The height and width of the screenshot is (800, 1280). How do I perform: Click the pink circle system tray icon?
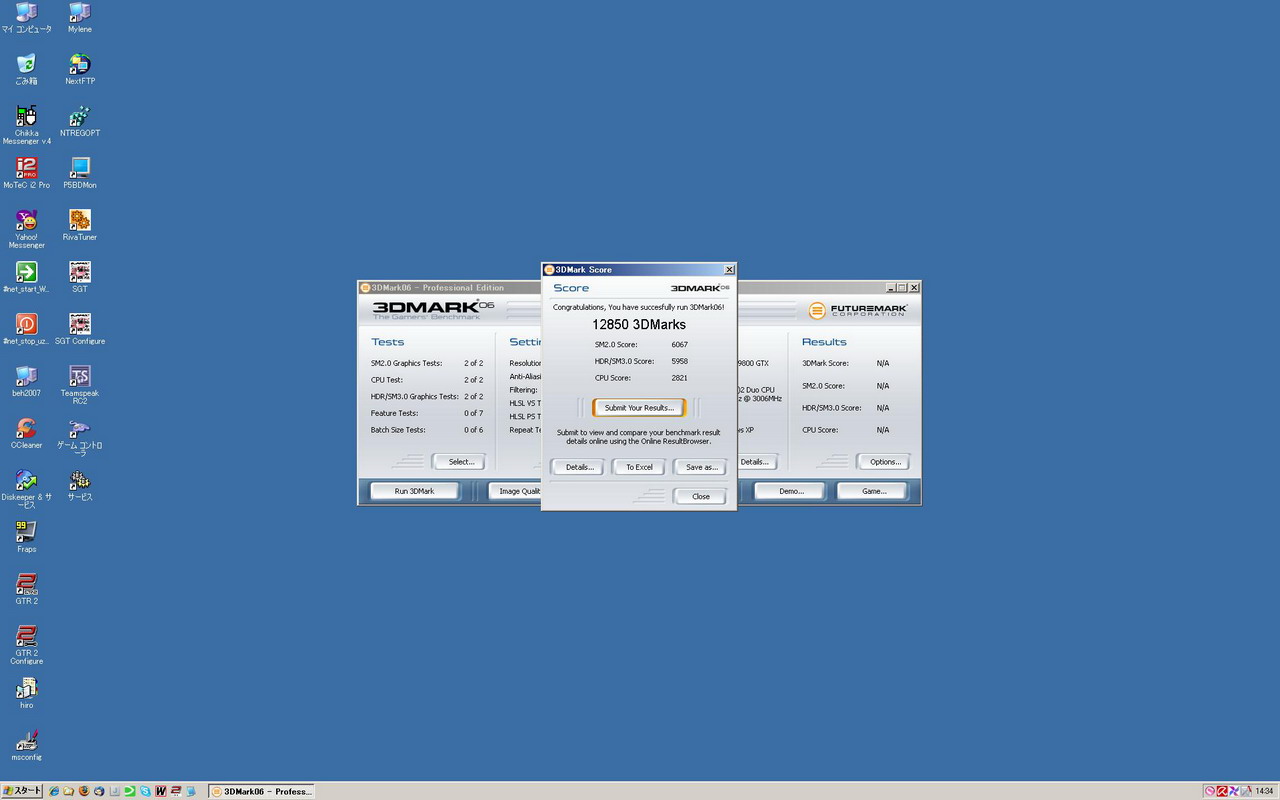click(1209, 791)
